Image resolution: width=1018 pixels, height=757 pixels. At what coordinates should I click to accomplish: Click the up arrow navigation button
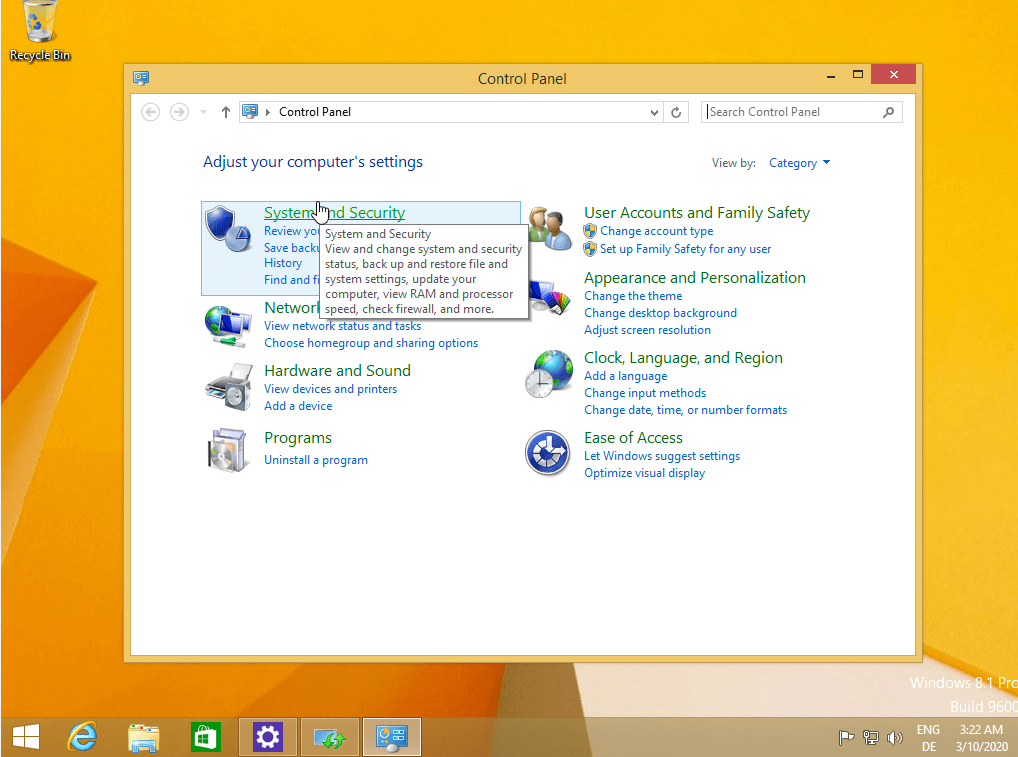click(x=225, y=112)
